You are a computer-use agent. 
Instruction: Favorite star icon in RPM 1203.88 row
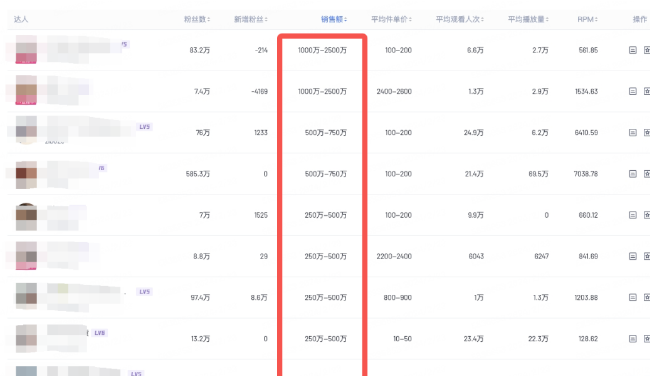(x=647, y=298)
